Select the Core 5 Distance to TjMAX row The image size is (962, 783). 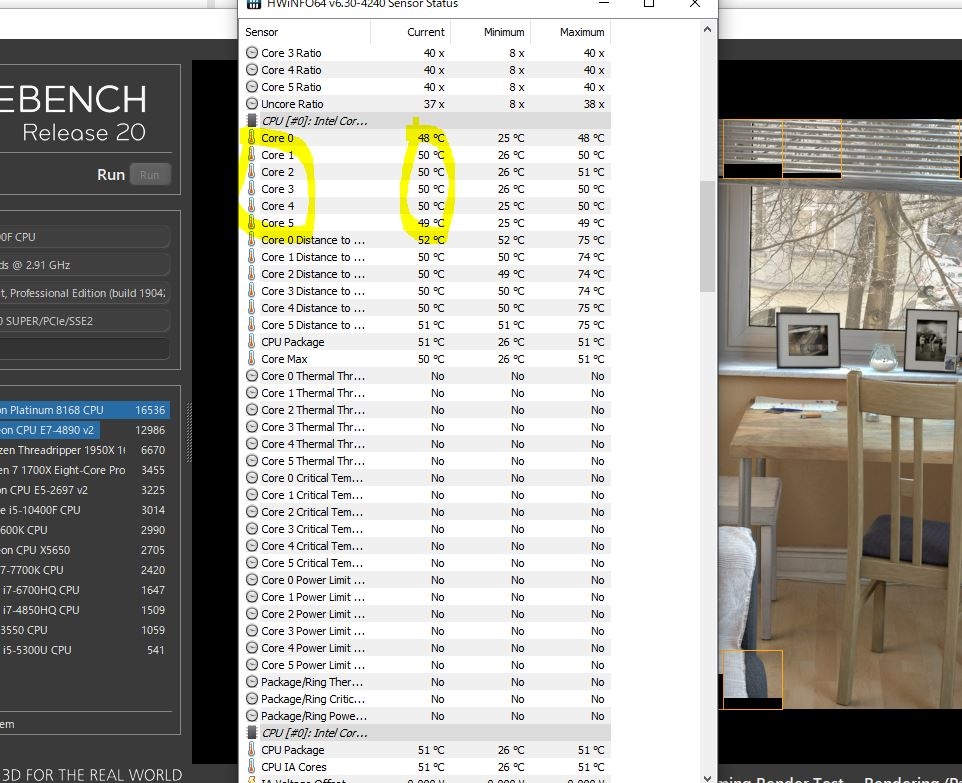(426, 325)
